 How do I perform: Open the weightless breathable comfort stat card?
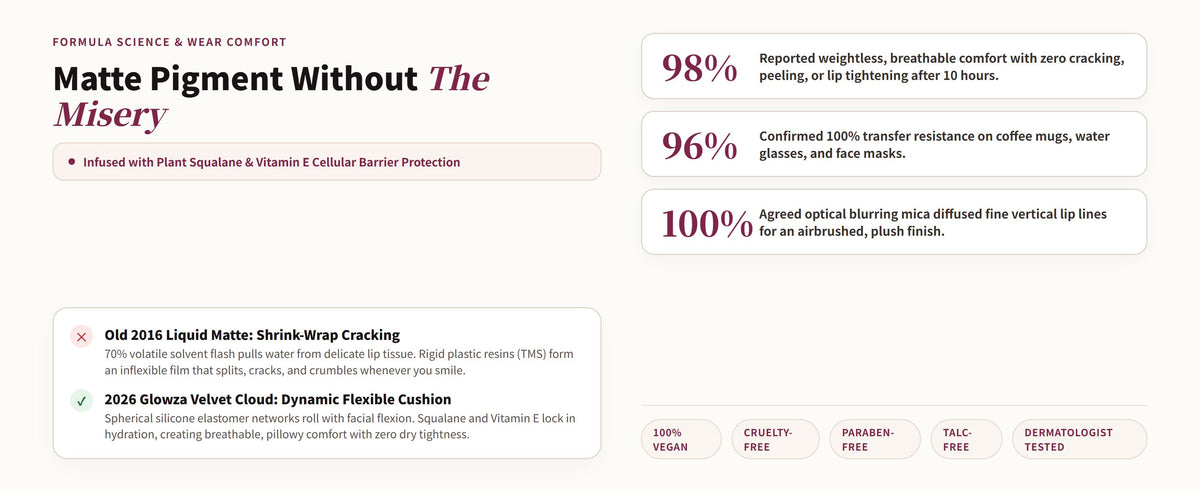(x=894, y=66)
